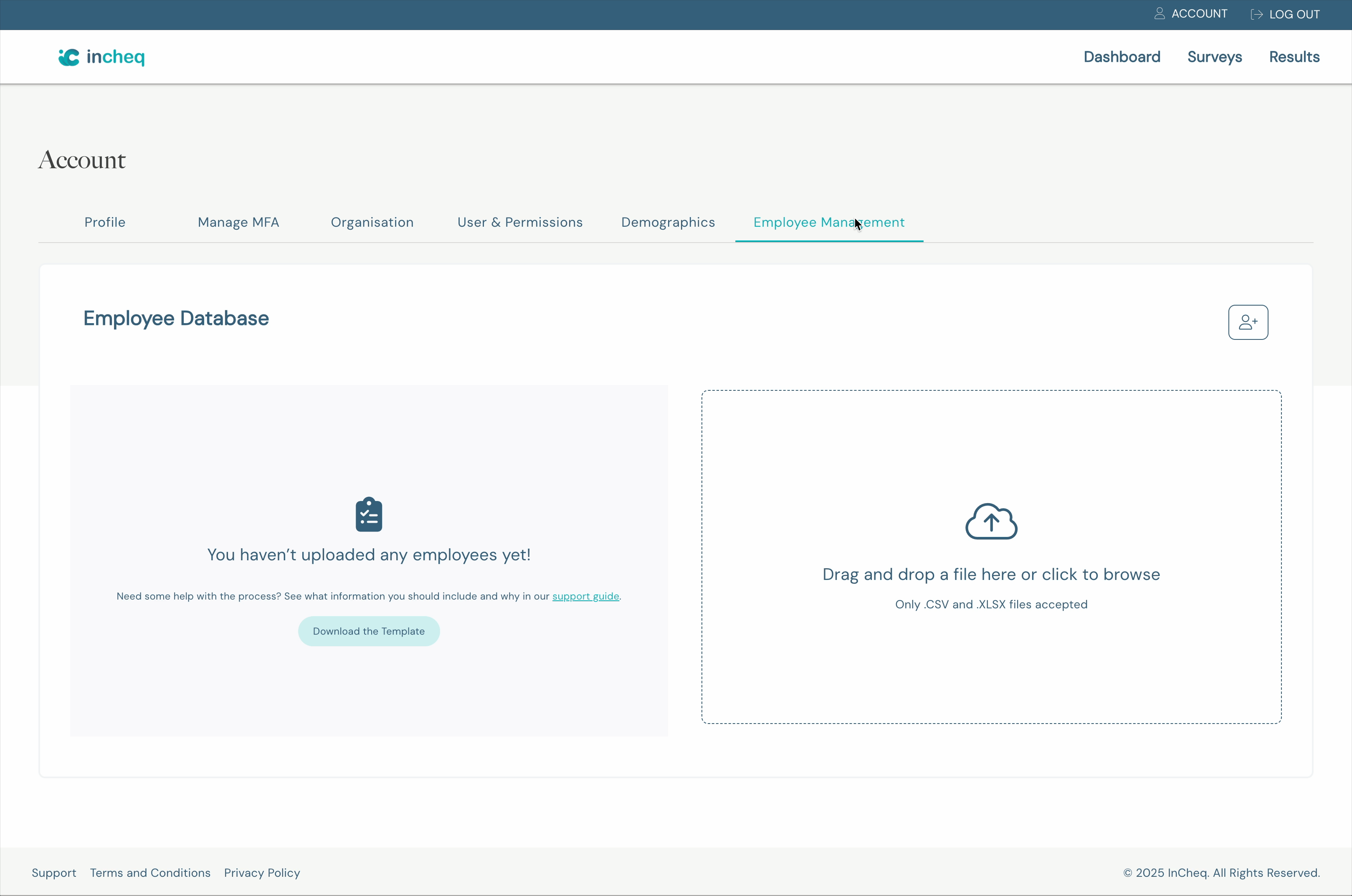The image size is (1352, 896).
Task: Open Results from the navigation bar
Action: tap(1294, 57)
